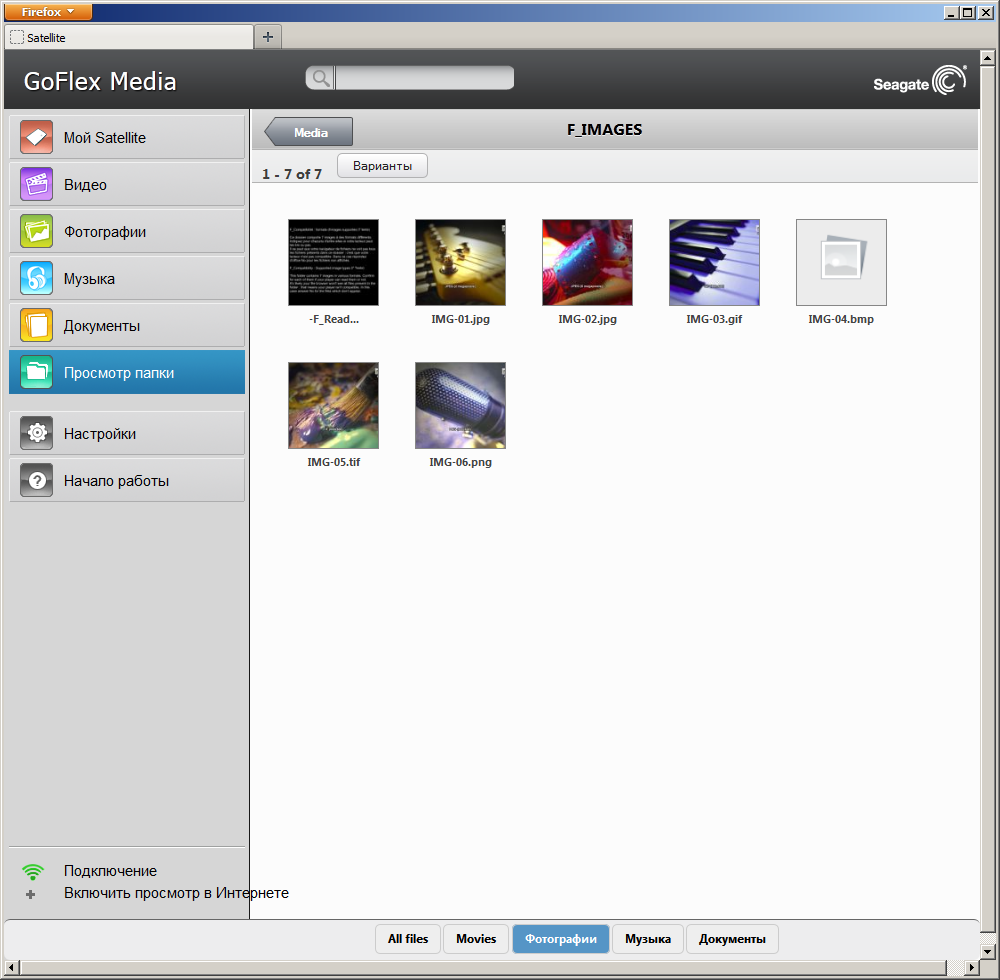Click the Satellite tab page icon
Image resolution: width=1000 pixels, height=980 pixels.
coord(17,38)
